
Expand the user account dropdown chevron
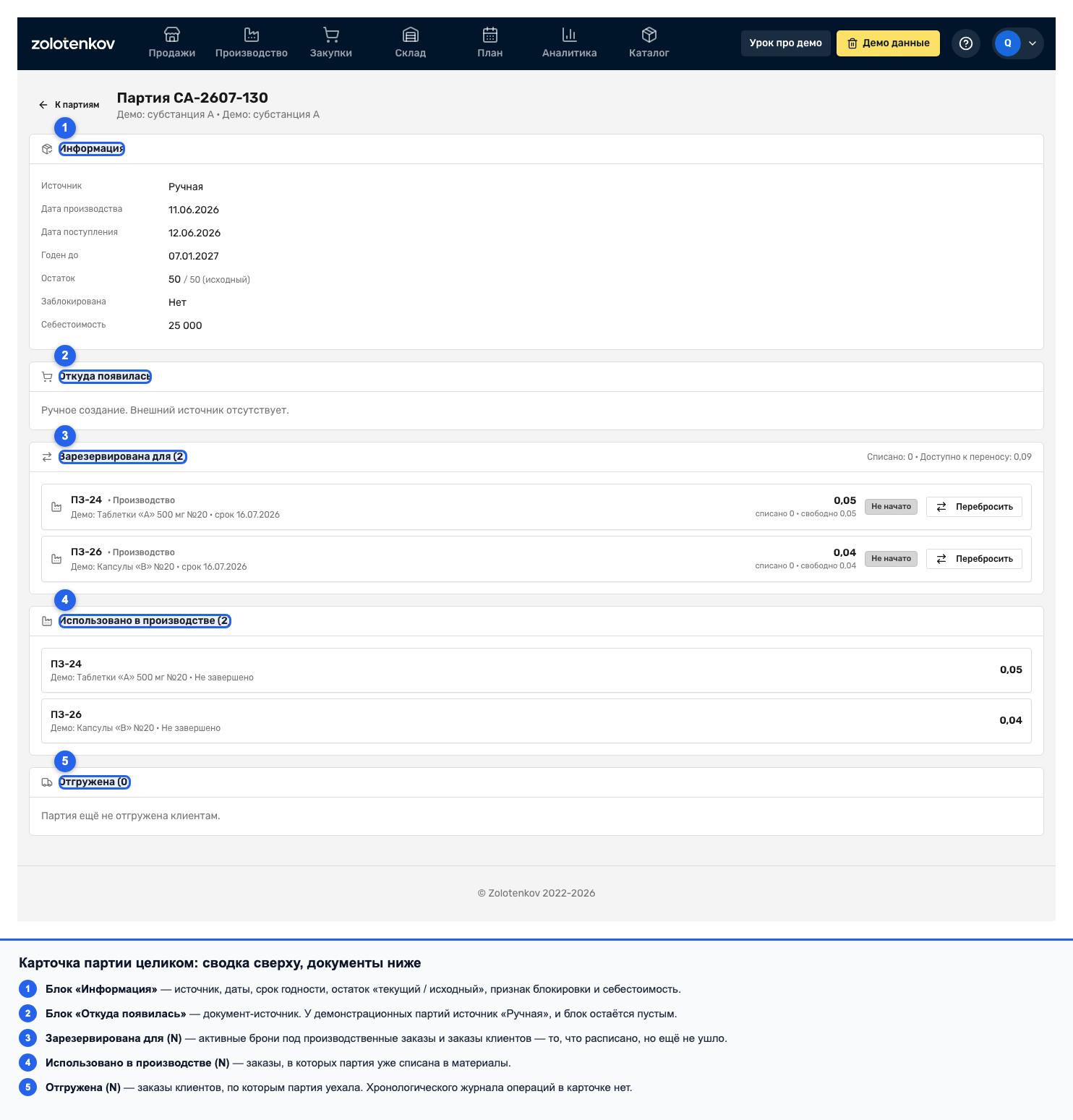pyautogui.click(x=1033, y=43)
